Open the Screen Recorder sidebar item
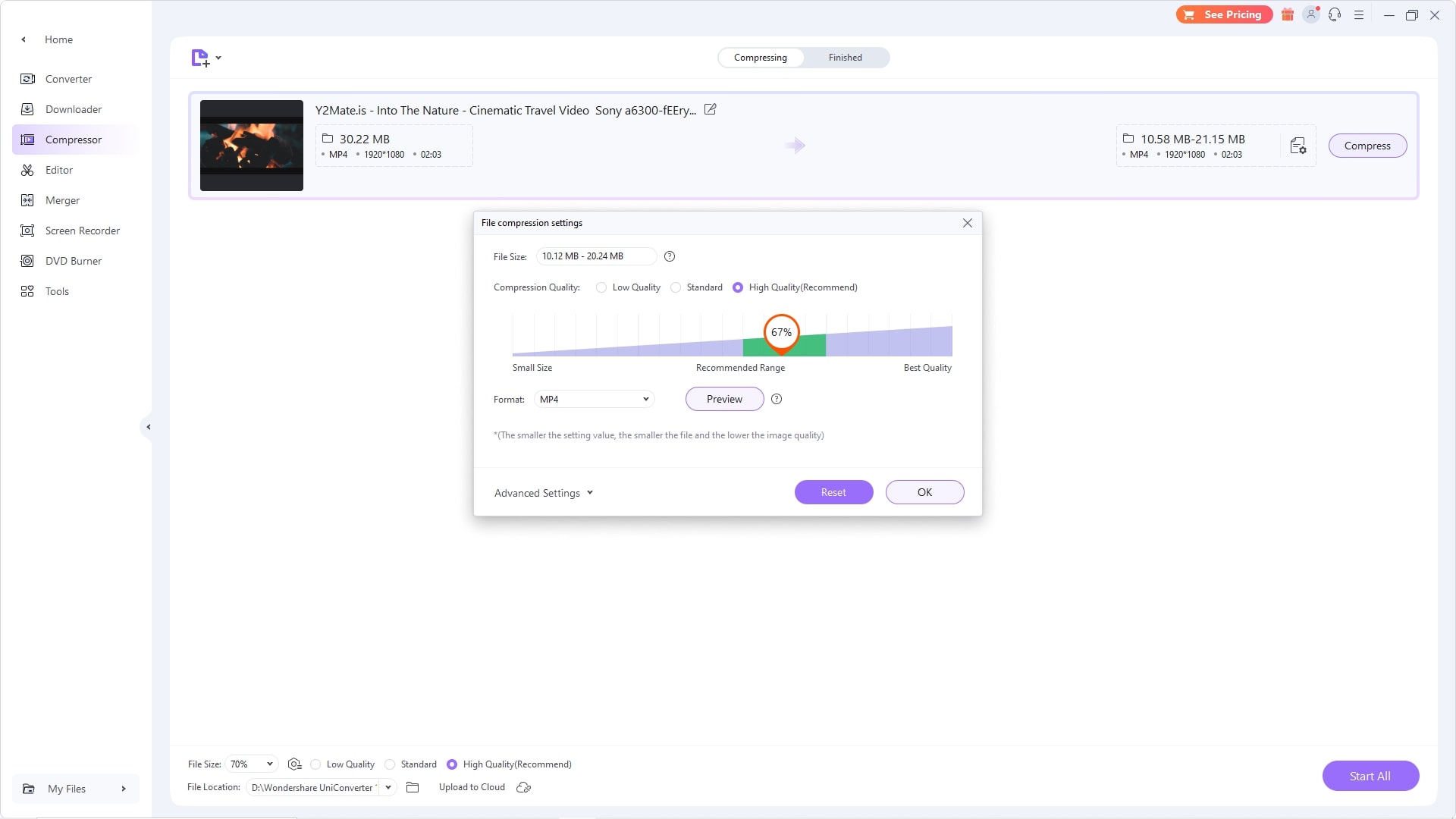 [82, 231]
